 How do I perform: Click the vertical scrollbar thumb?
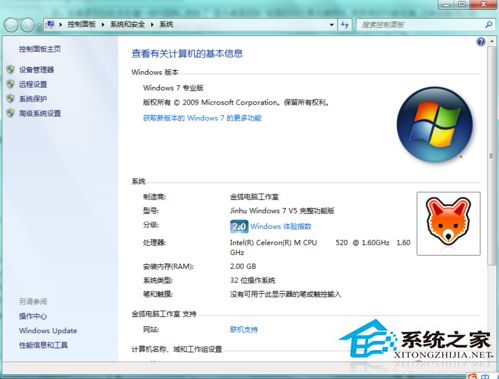[491, 156]
